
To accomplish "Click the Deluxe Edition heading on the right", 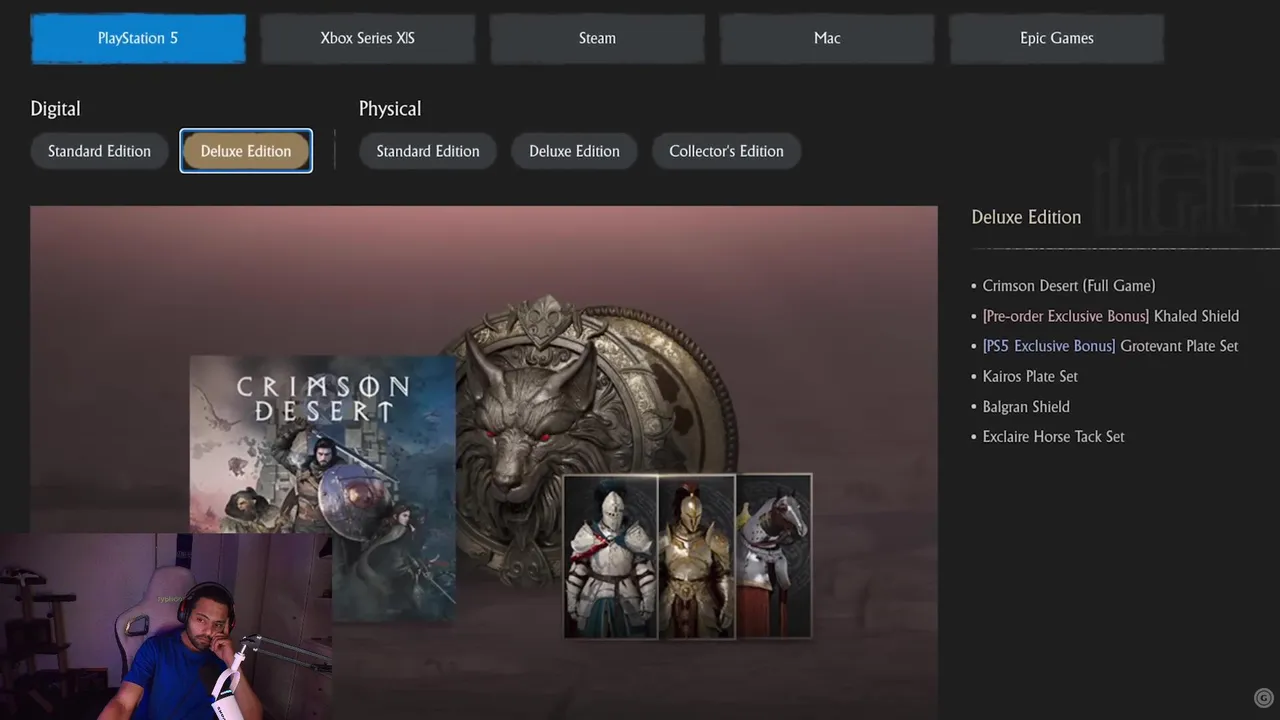I will (1026, 217).
